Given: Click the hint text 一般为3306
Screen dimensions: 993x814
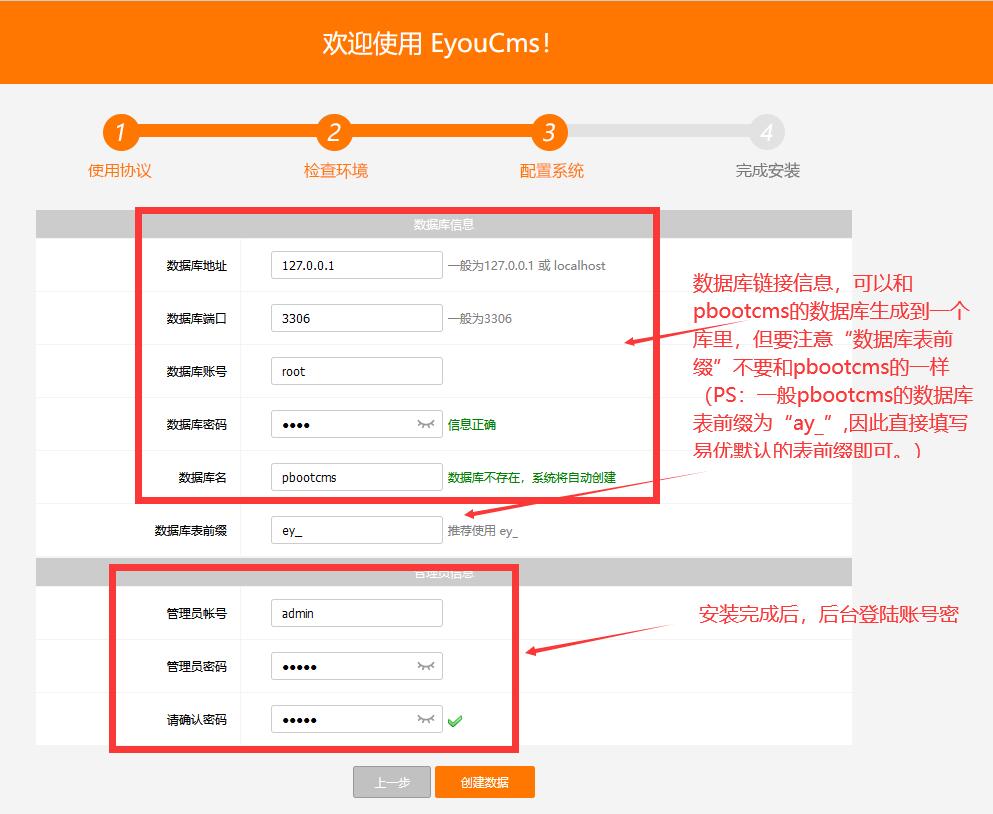Looking at the screenshot, I should (x=480, y=319).
